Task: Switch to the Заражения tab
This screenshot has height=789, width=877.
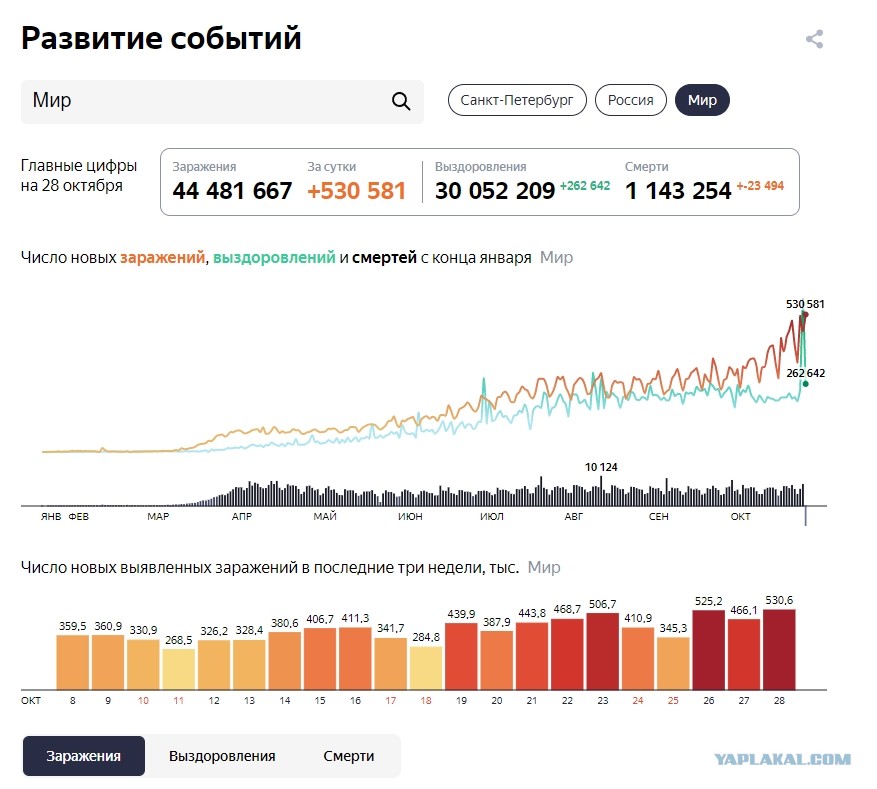Action: (83, 756)
